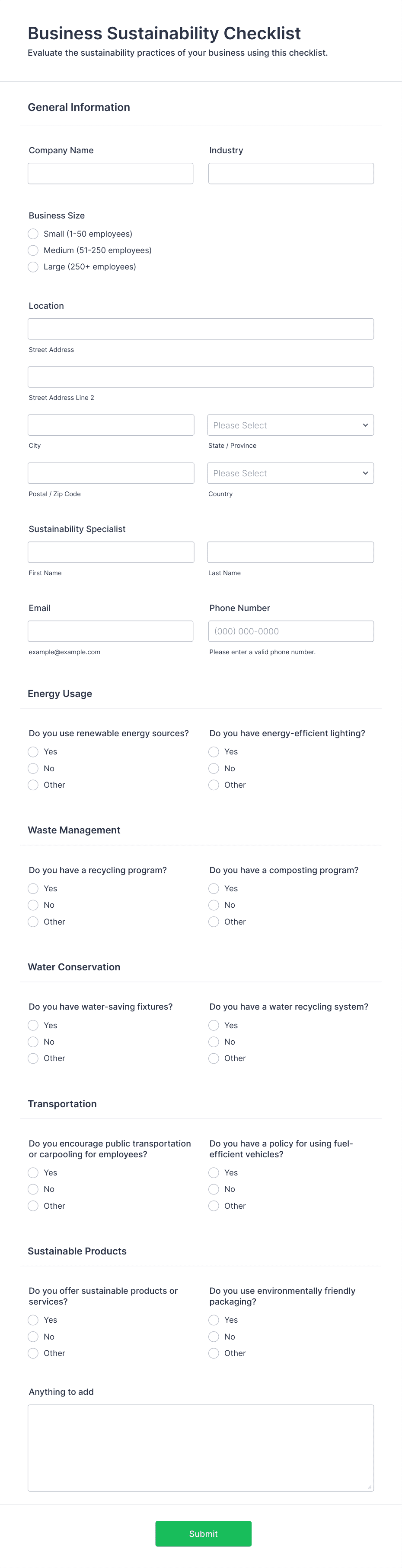
Task: Select Yes for environmentally friendly packaging
Action: [x=213, y=1320]
